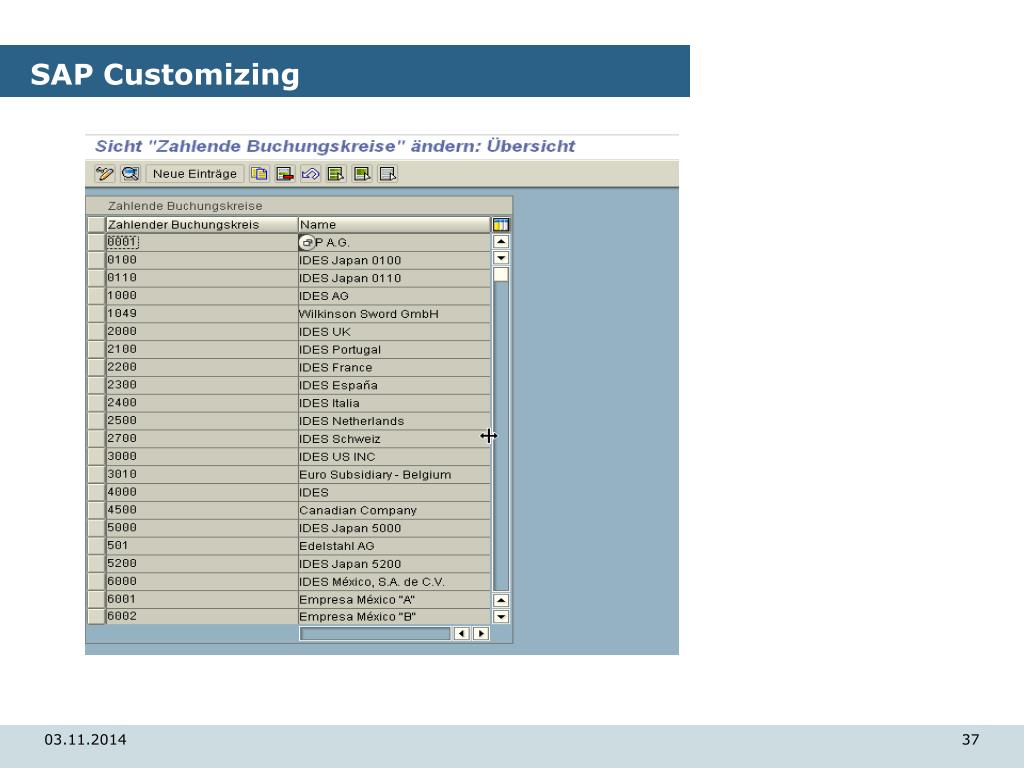Click the name cell Wilkinson Sword GmbH
The height and width of the screenshot is (768, 1024).
394,313
